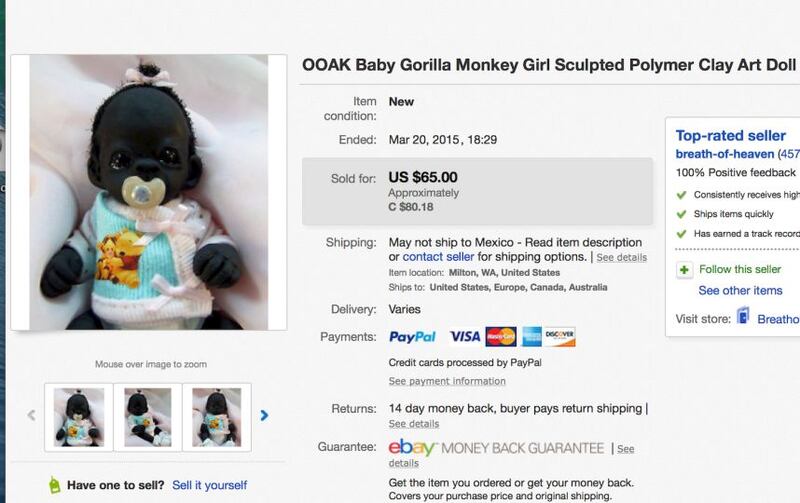Open the shipping See details link
Image resolution: width=800 pixels, height=503 pixels.
click(621, 258)
